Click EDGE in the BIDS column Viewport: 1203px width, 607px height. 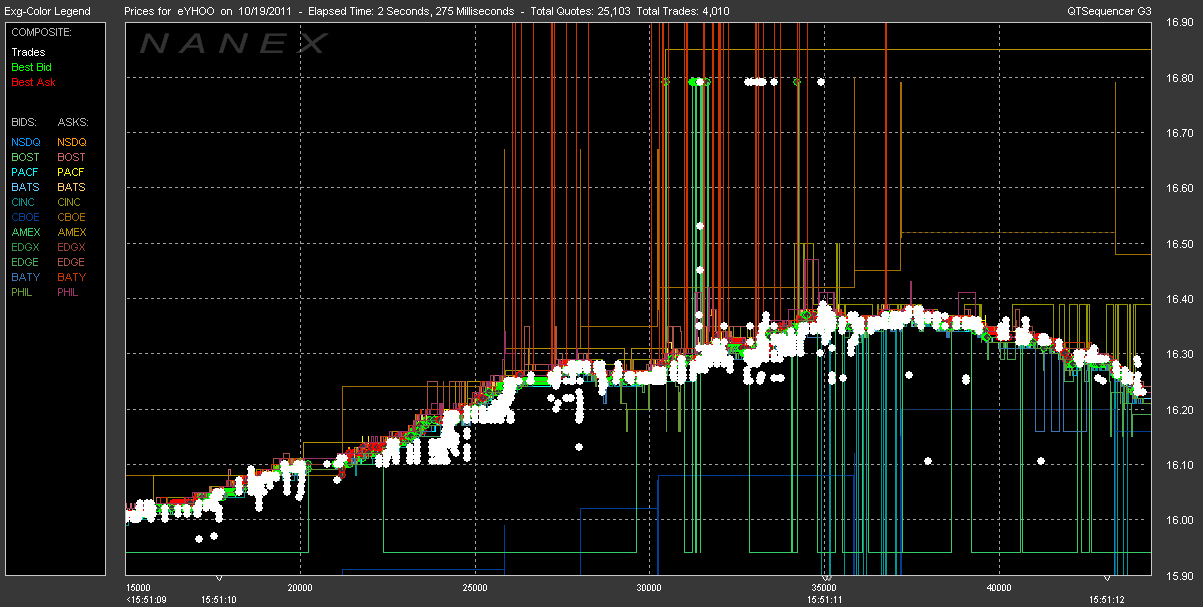coord(26,262)
